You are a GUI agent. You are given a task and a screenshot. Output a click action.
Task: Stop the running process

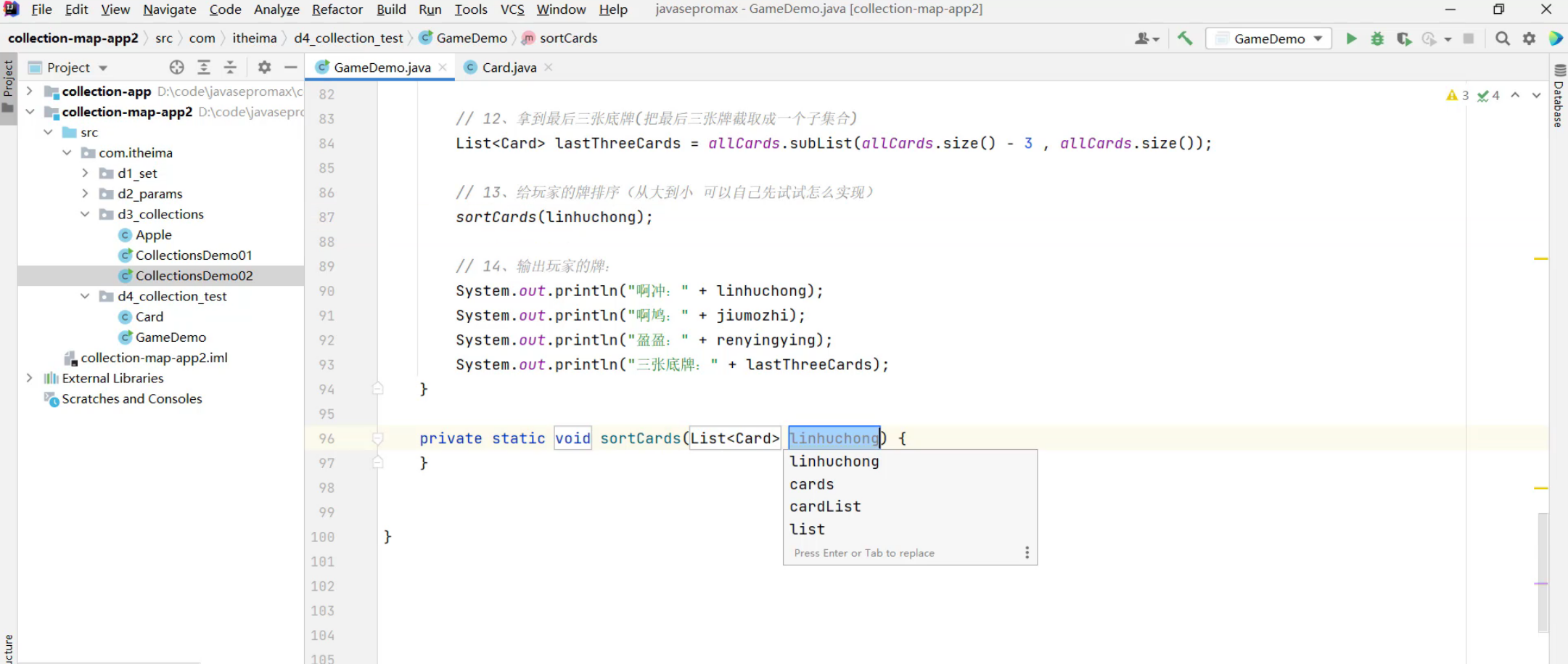point(1469,38)
